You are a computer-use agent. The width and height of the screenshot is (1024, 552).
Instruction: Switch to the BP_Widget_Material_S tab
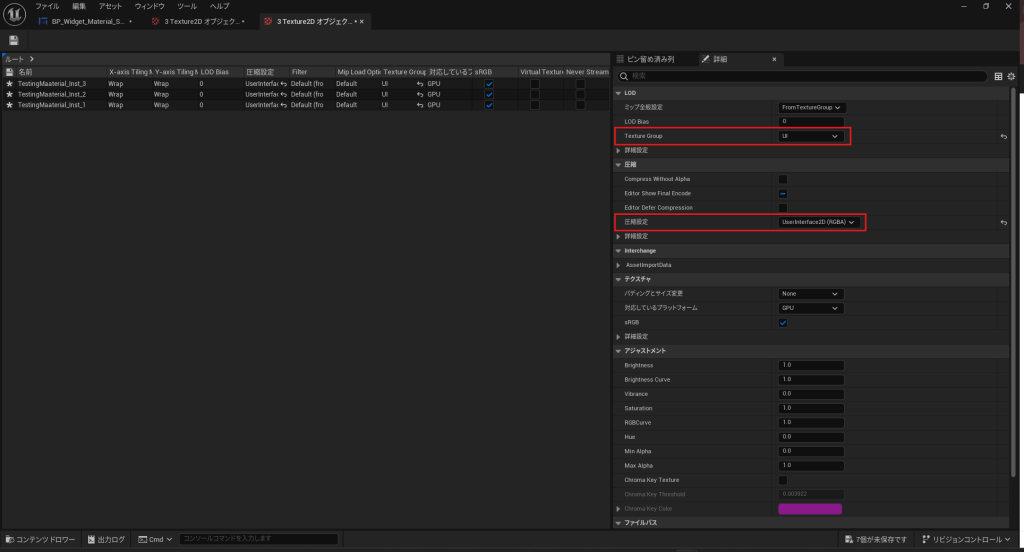[x=88, y=21]
